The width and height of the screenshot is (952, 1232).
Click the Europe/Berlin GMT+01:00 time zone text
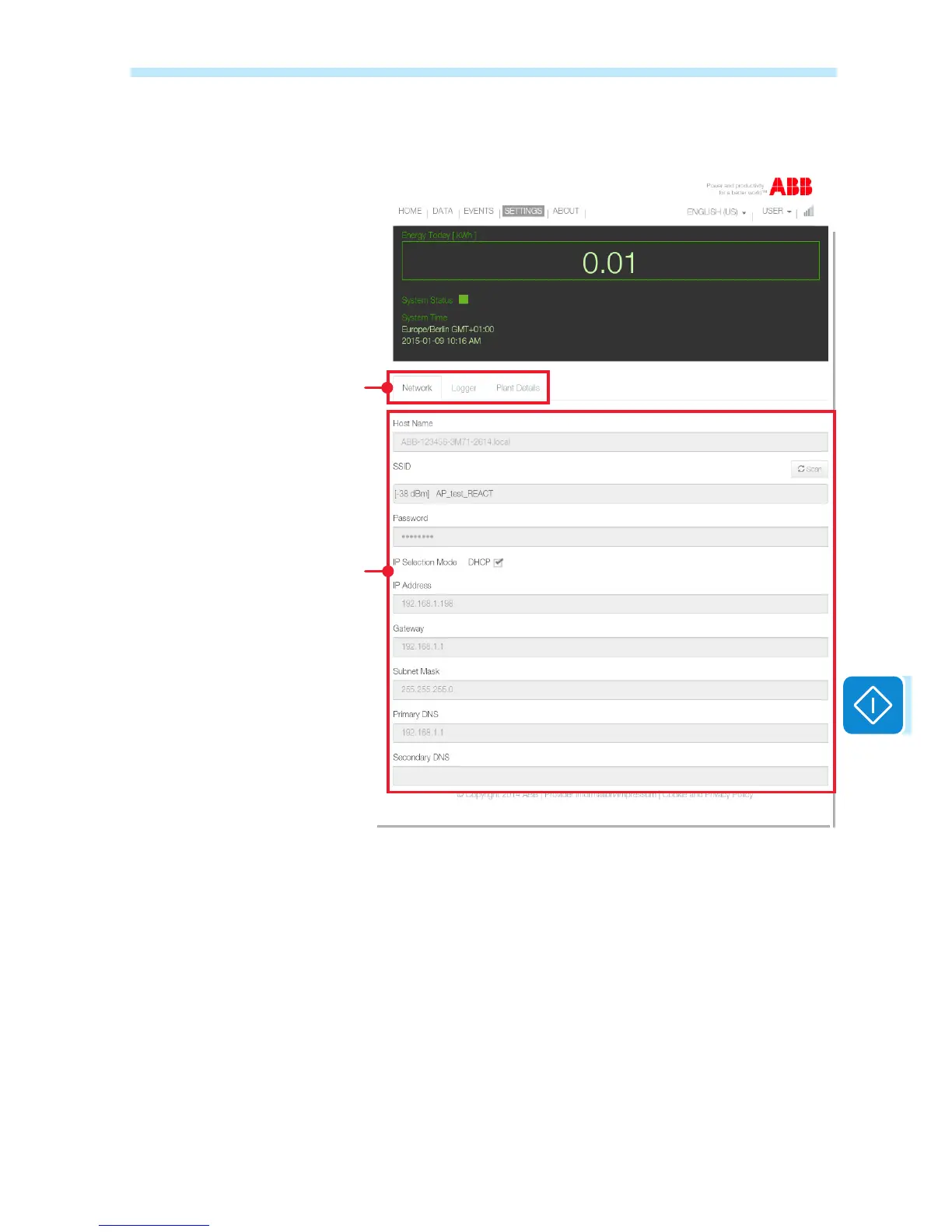(447, 329)
